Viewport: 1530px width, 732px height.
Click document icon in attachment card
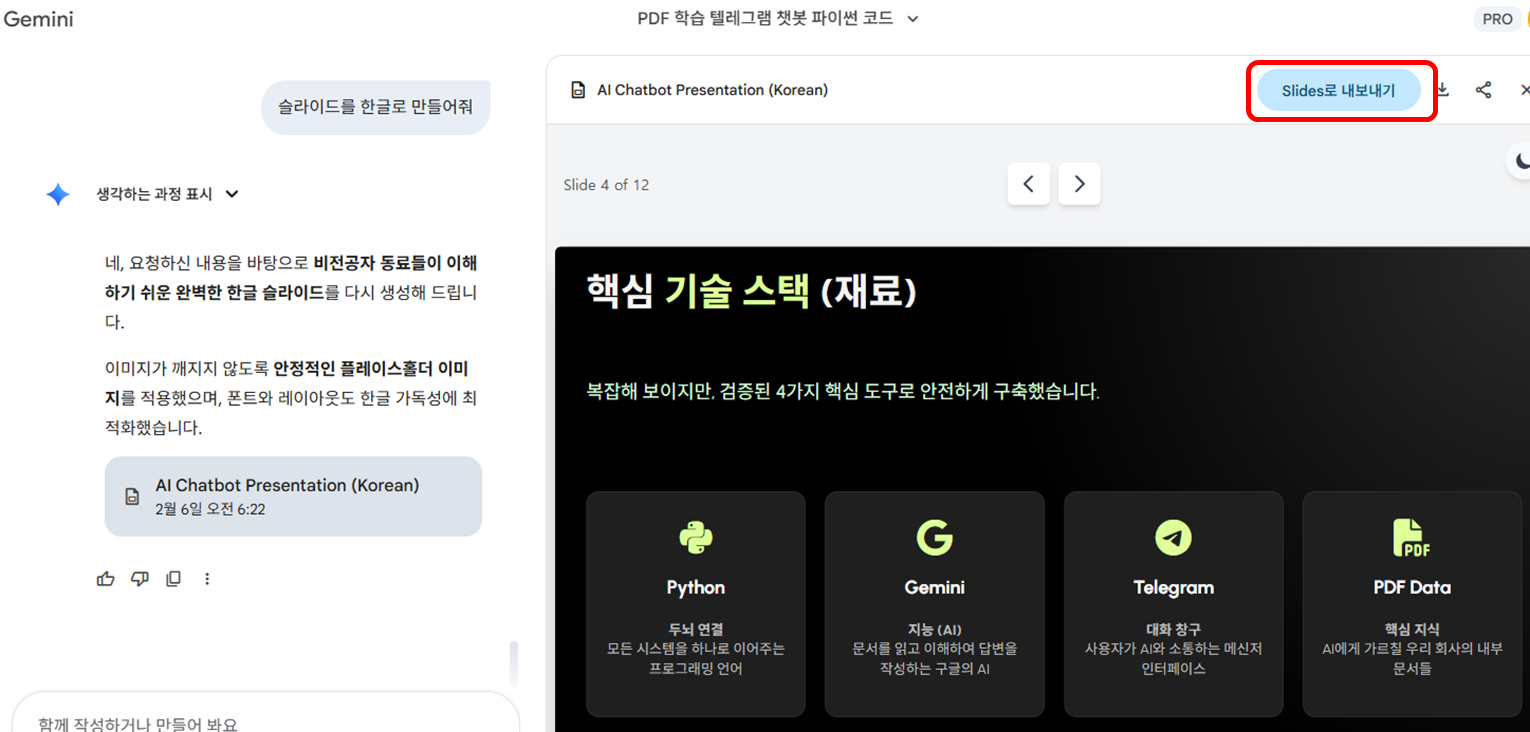(x=132, y=496)
